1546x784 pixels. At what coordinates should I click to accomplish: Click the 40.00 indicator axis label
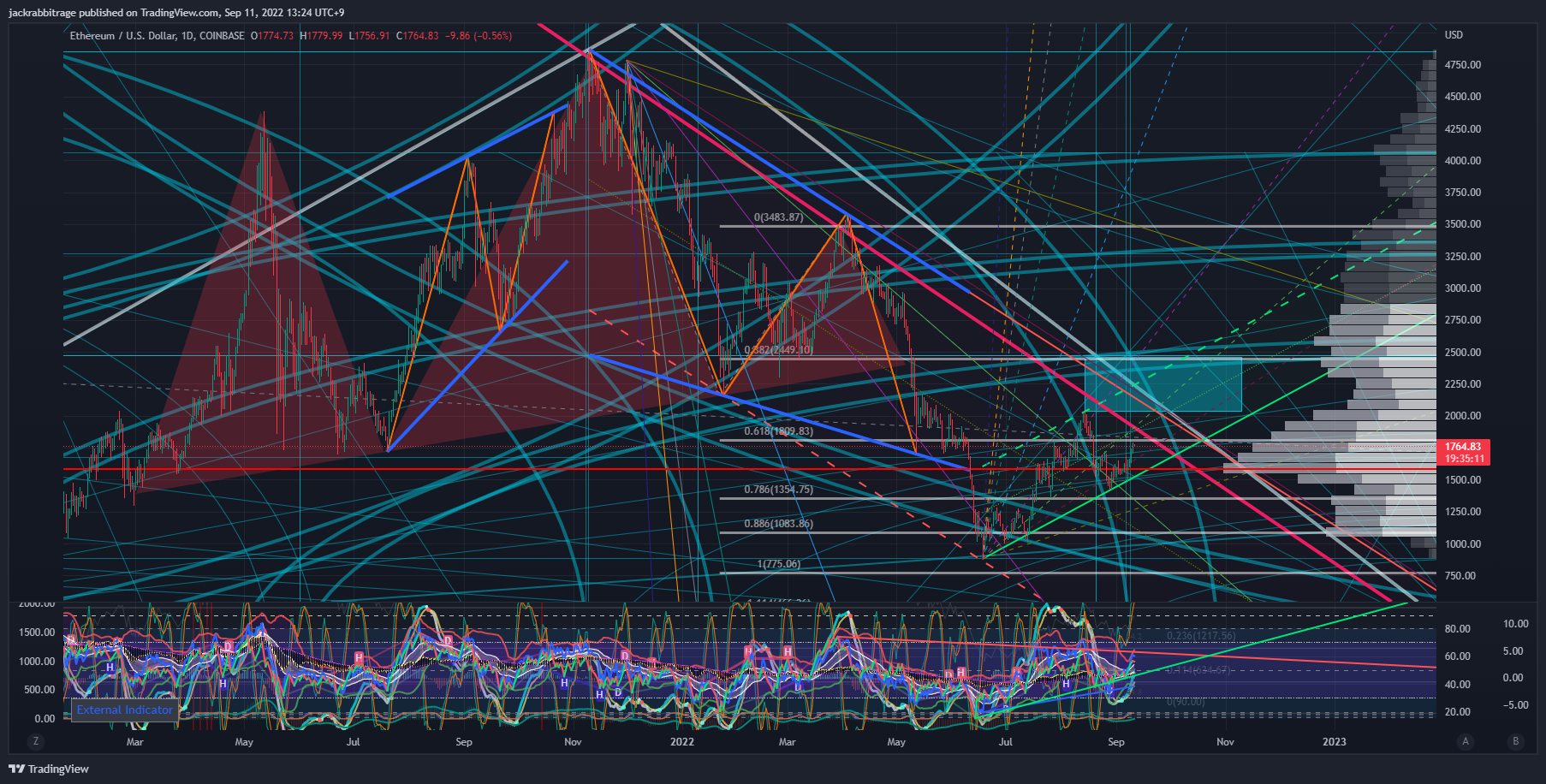tap(1458, 685)
